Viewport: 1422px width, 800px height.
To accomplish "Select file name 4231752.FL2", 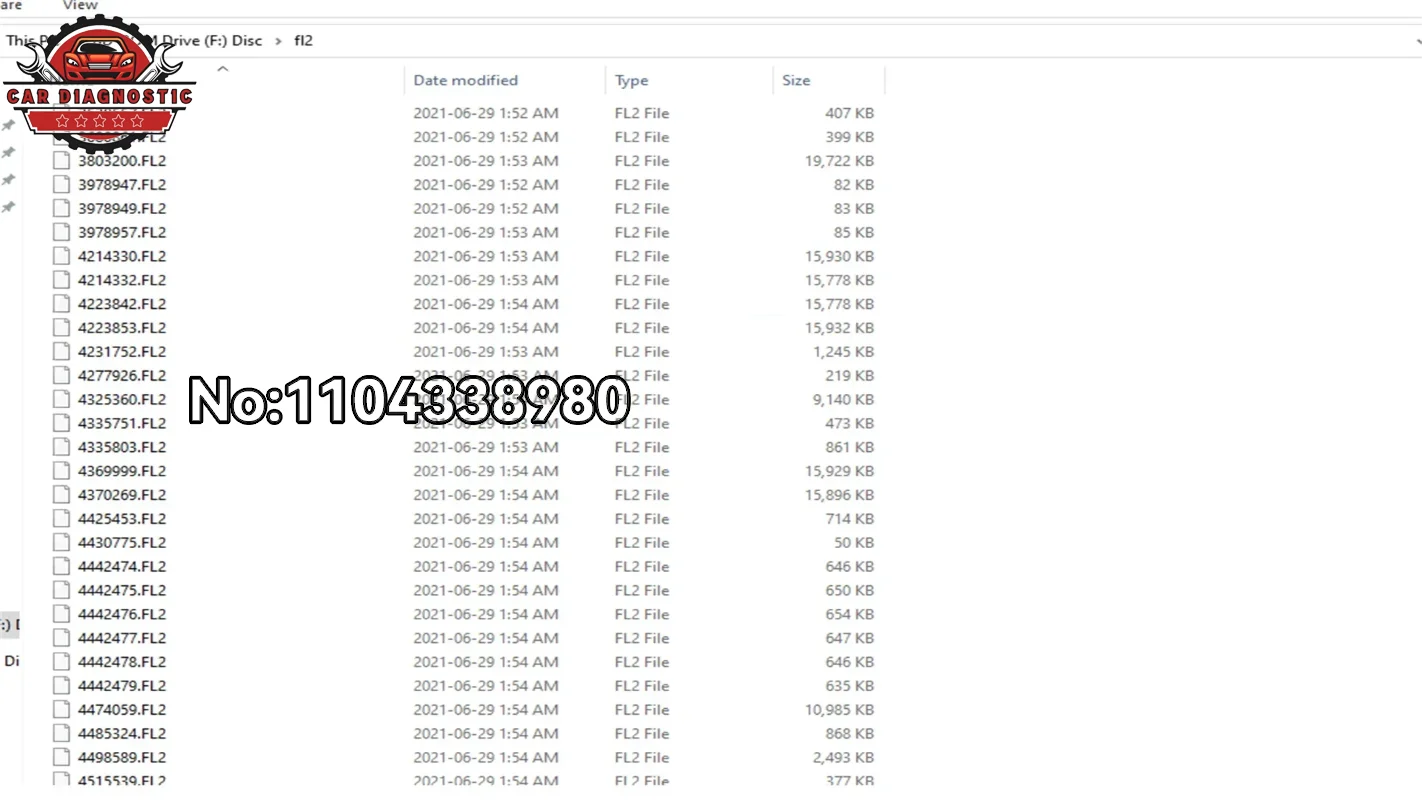I will [122, 352].
